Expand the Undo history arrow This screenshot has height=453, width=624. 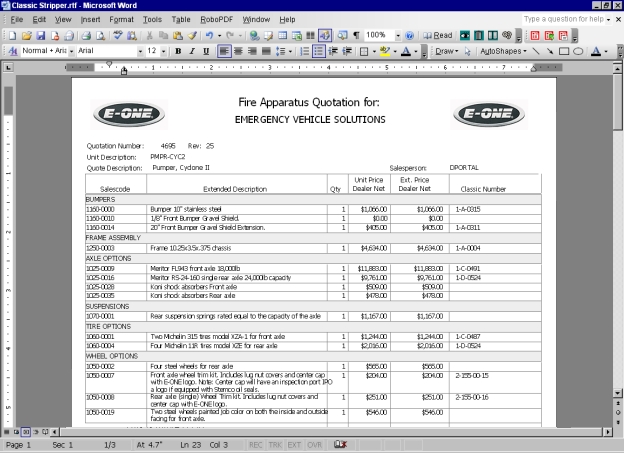[219, 36]
